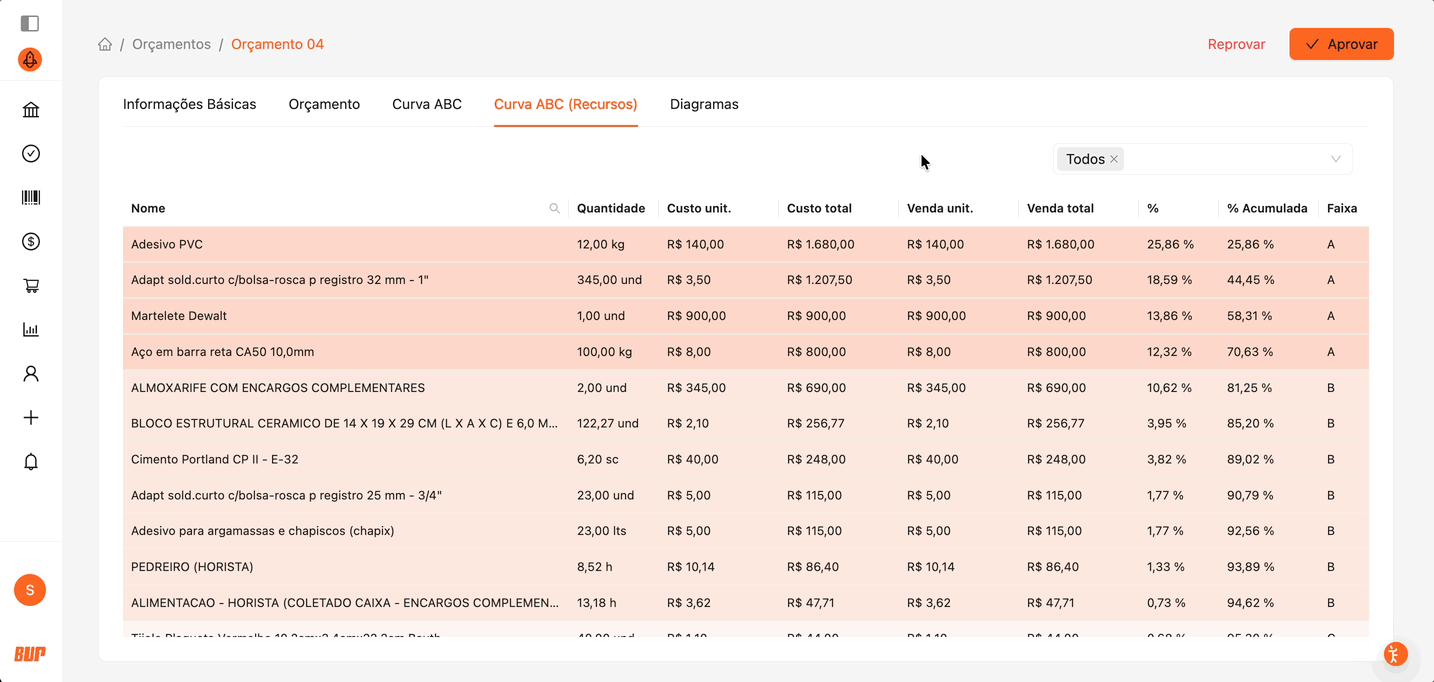Click the plus icon in sidebar

[x=31, y=418]
